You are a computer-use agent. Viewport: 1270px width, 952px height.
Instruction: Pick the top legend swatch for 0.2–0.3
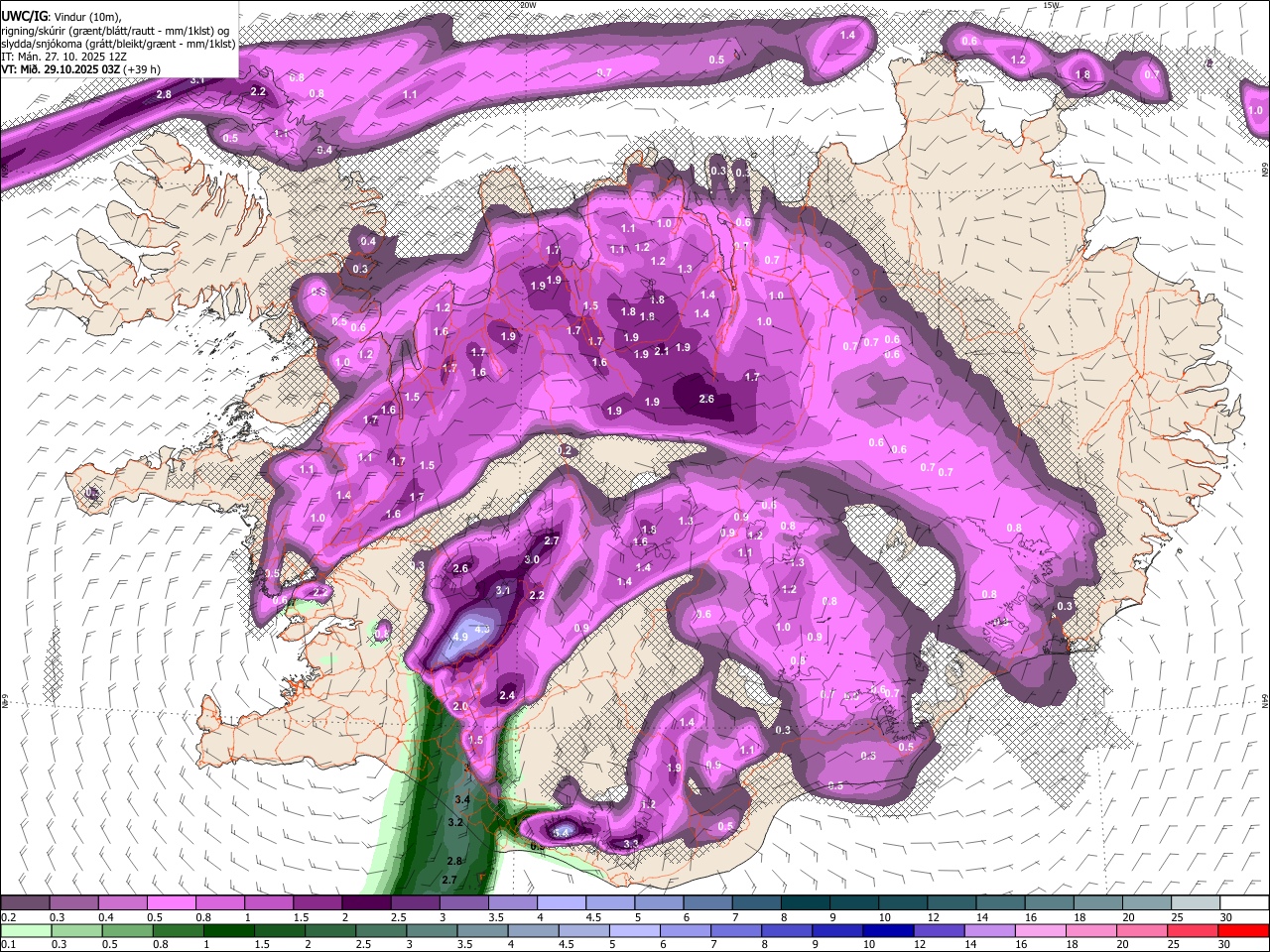[27, 903]
